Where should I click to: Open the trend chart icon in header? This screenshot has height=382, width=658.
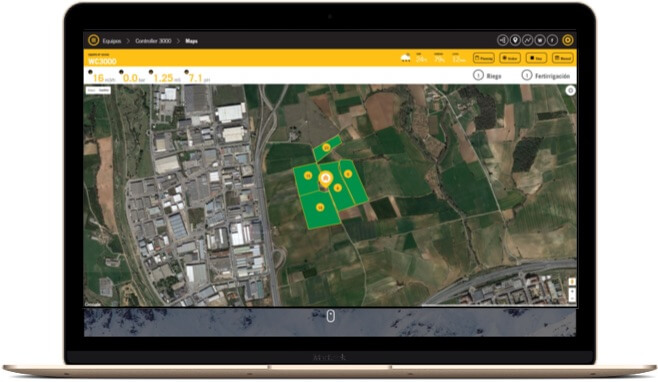[527, 40]
